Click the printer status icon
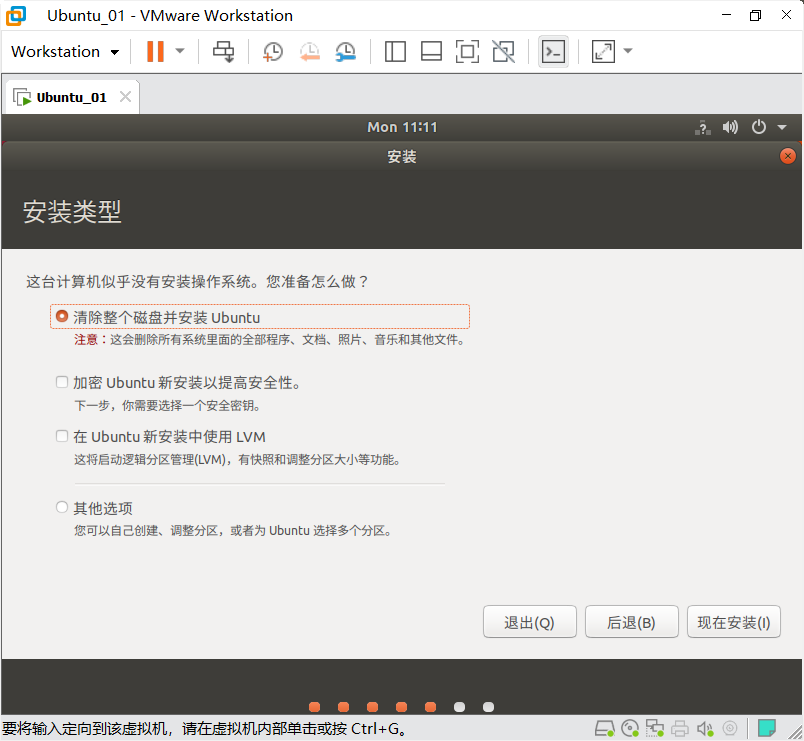The image size is (804, 741). (x=680, y=728)
